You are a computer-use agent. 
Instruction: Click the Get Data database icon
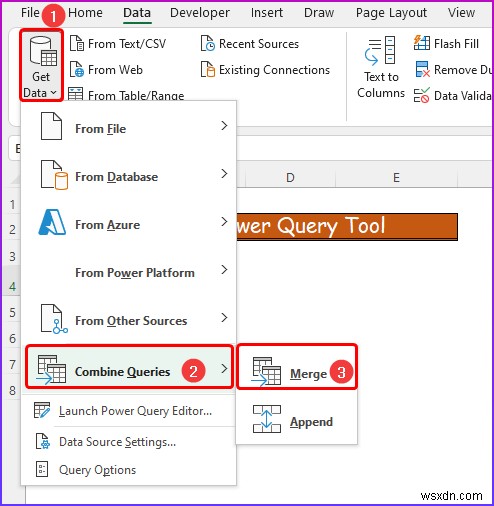43,52
